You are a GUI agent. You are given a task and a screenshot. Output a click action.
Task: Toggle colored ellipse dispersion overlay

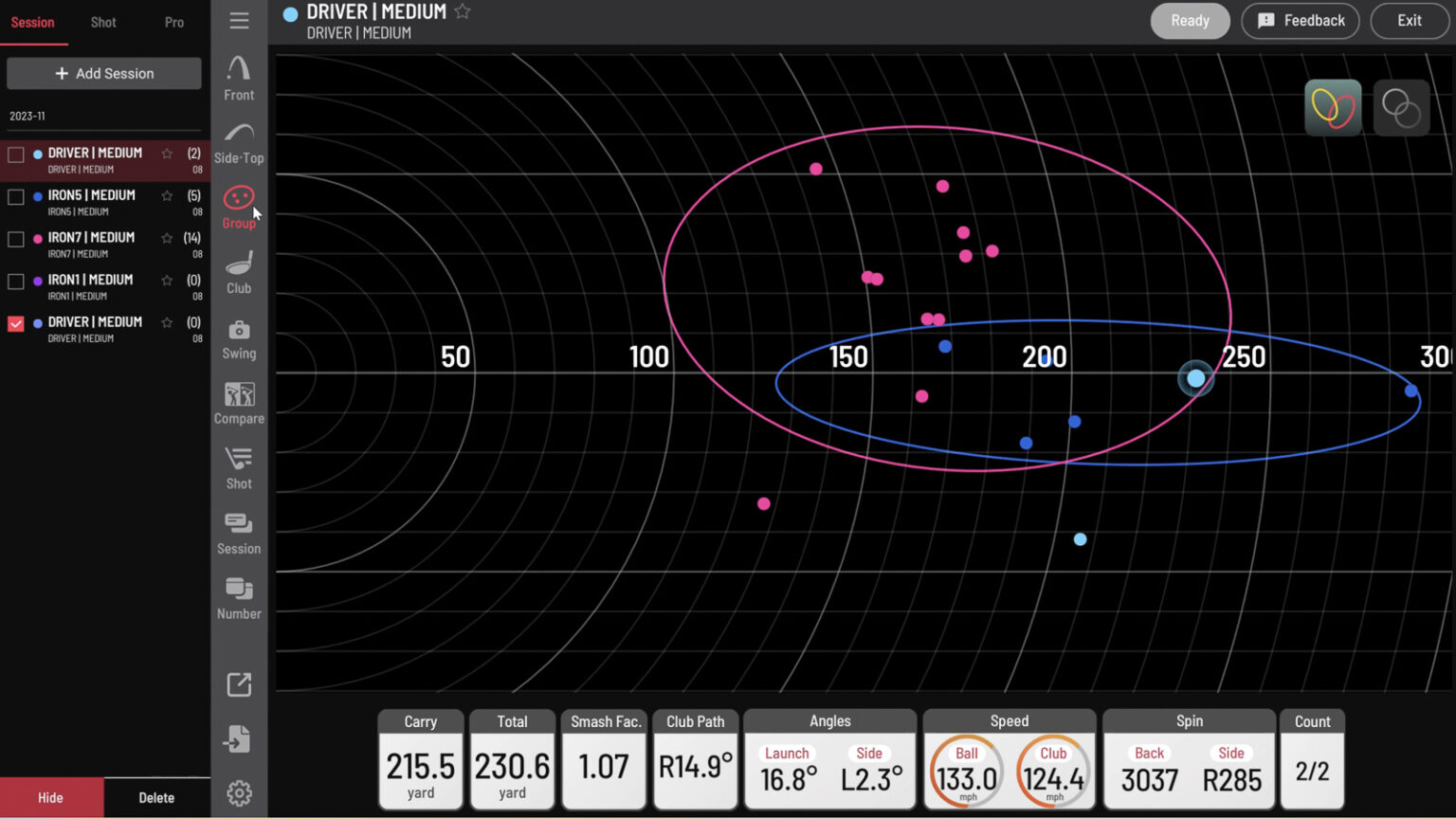(x=1333, y=108)
